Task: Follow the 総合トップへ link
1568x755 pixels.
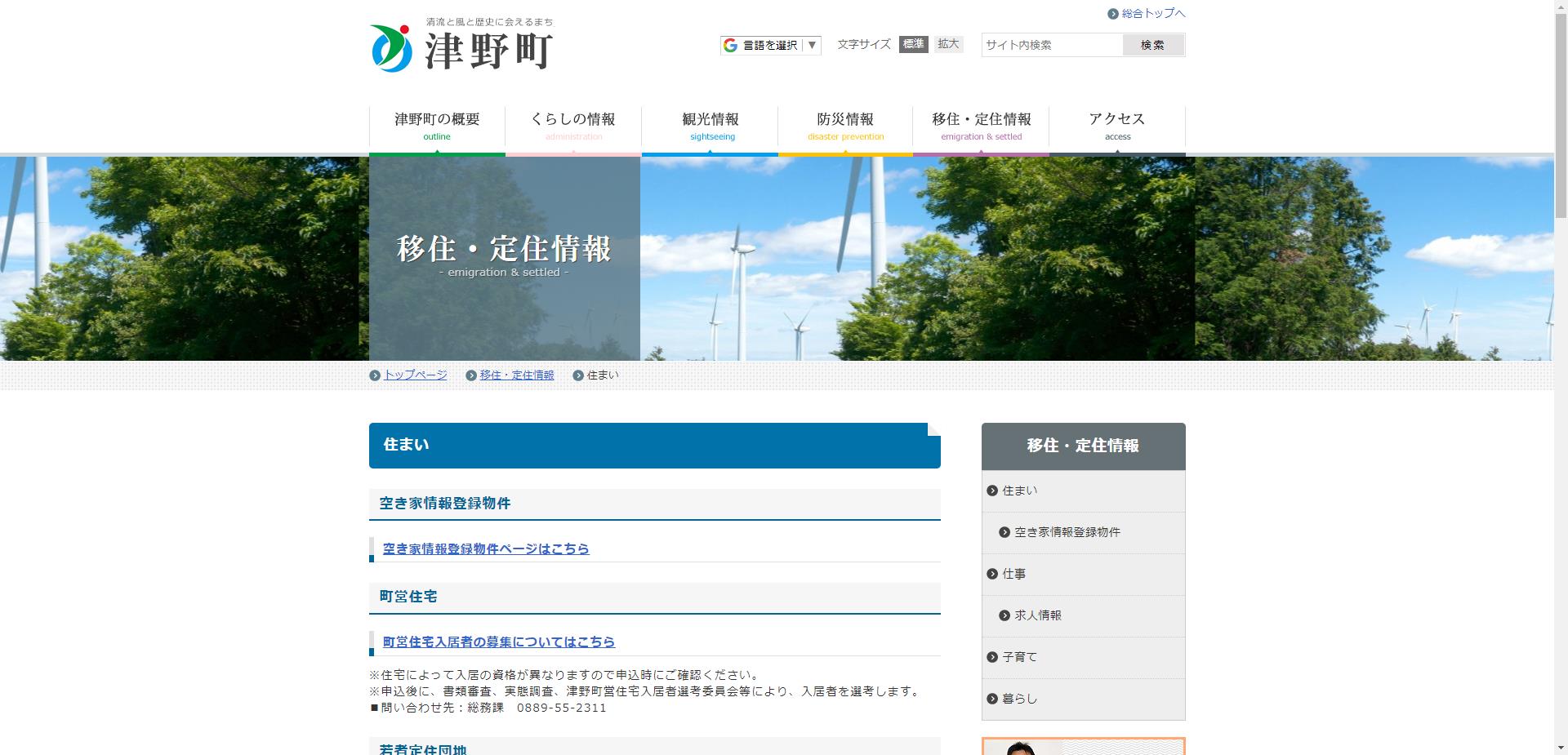Action: (x=1151, y=13)
